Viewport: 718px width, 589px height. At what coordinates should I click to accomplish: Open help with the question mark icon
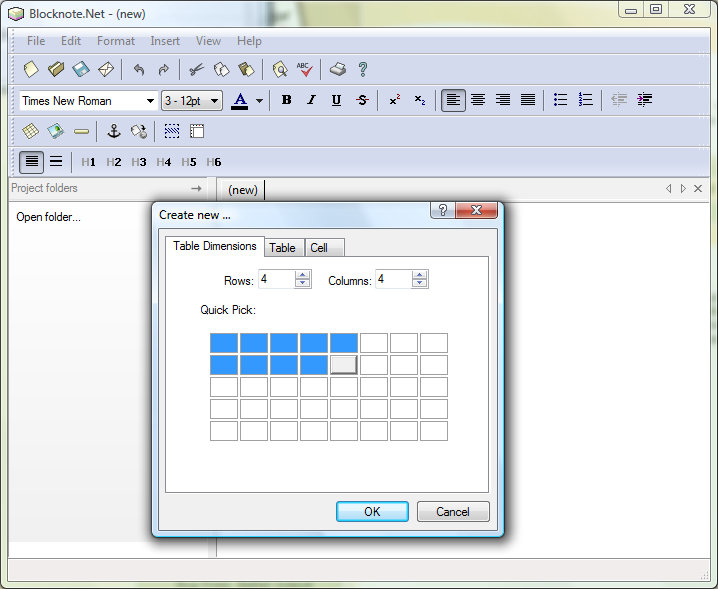tap(363, 70)
